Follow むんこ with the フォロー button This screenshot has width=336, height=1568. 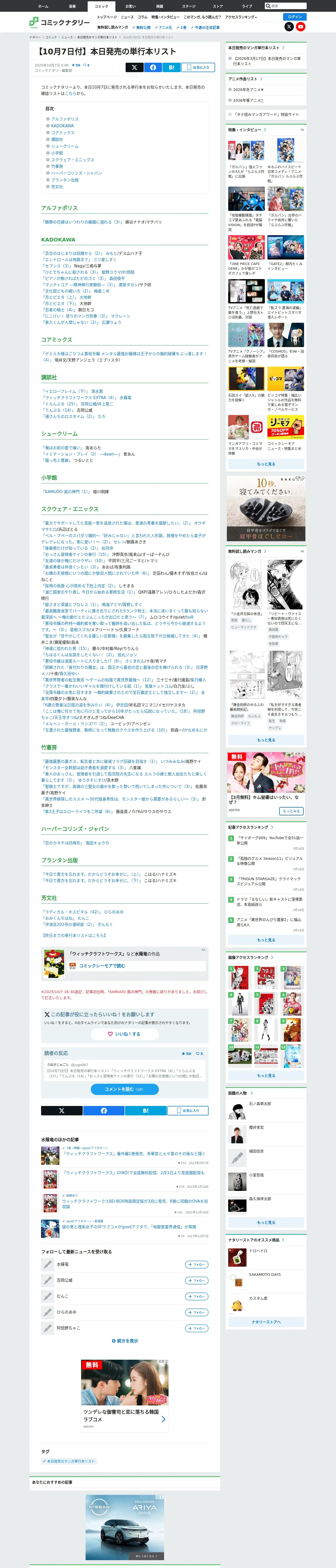[197, 1296]
